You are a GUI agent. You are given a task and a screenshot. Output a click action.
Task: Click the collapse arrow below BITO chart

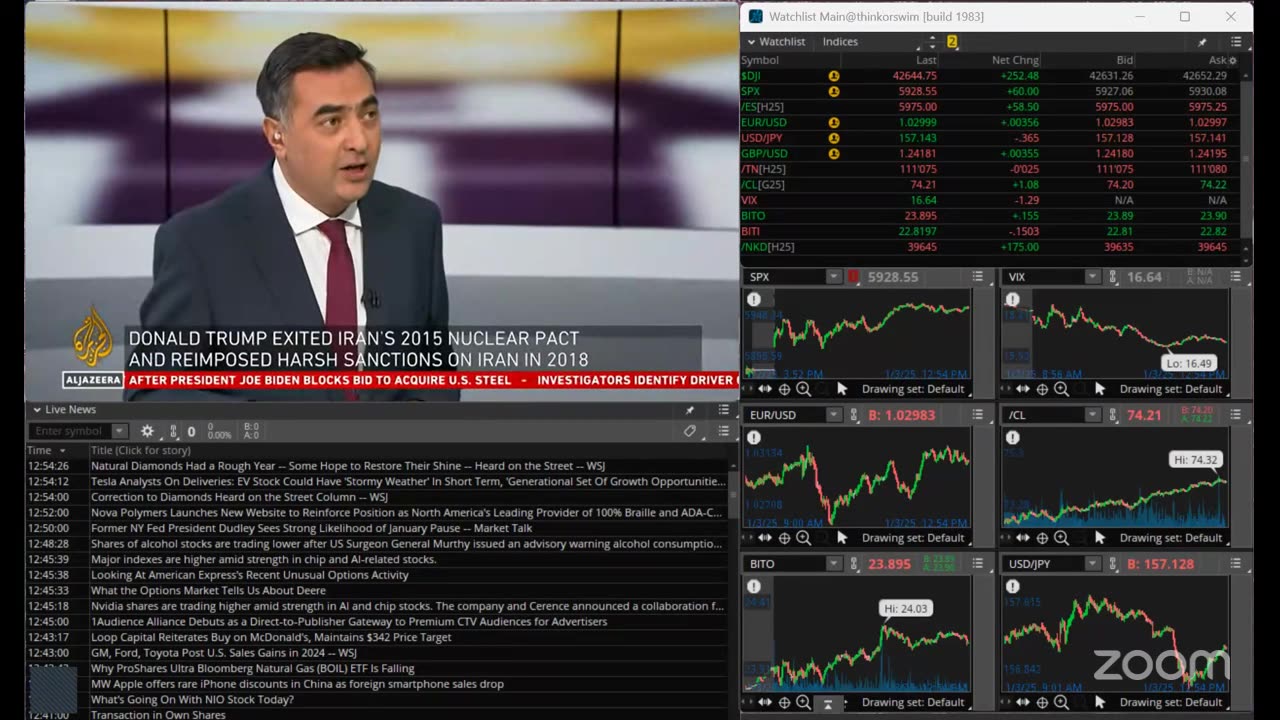[828, 704]
